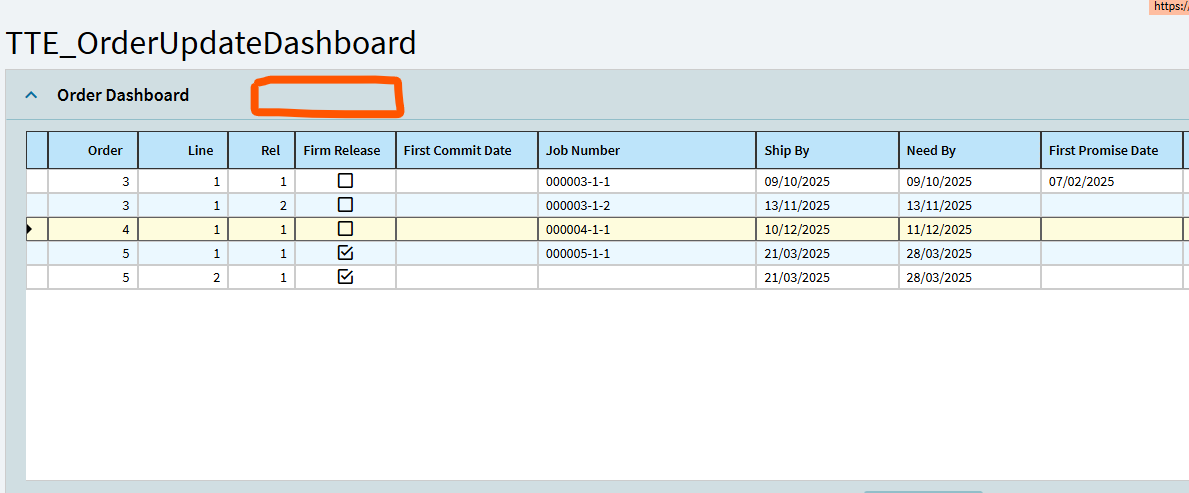Click the Order Dashboard panel title

123,96
